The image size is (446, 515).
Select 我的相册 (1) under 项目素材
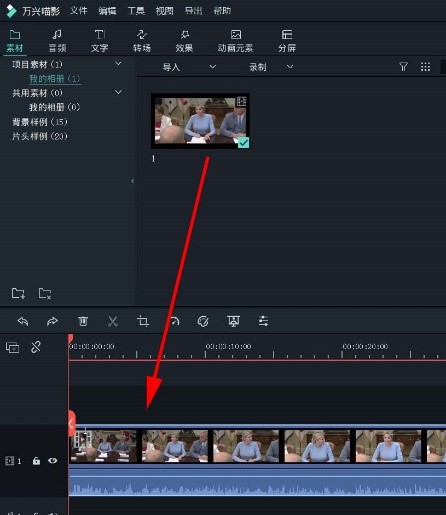pos(55,79)
